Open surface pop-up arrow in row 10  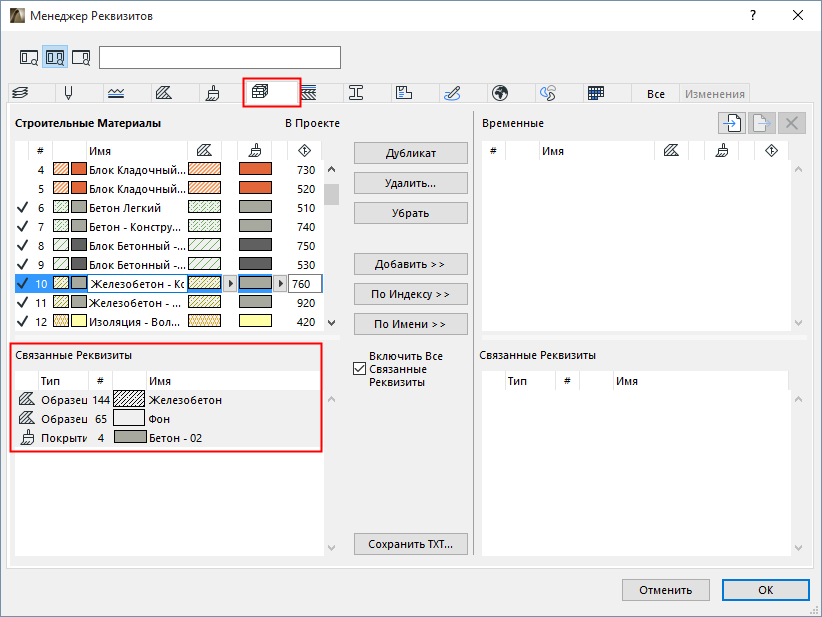coord(280,284)
